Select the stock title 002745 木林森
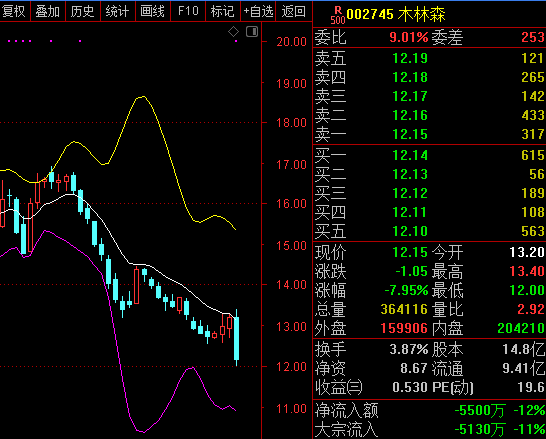 396,14
